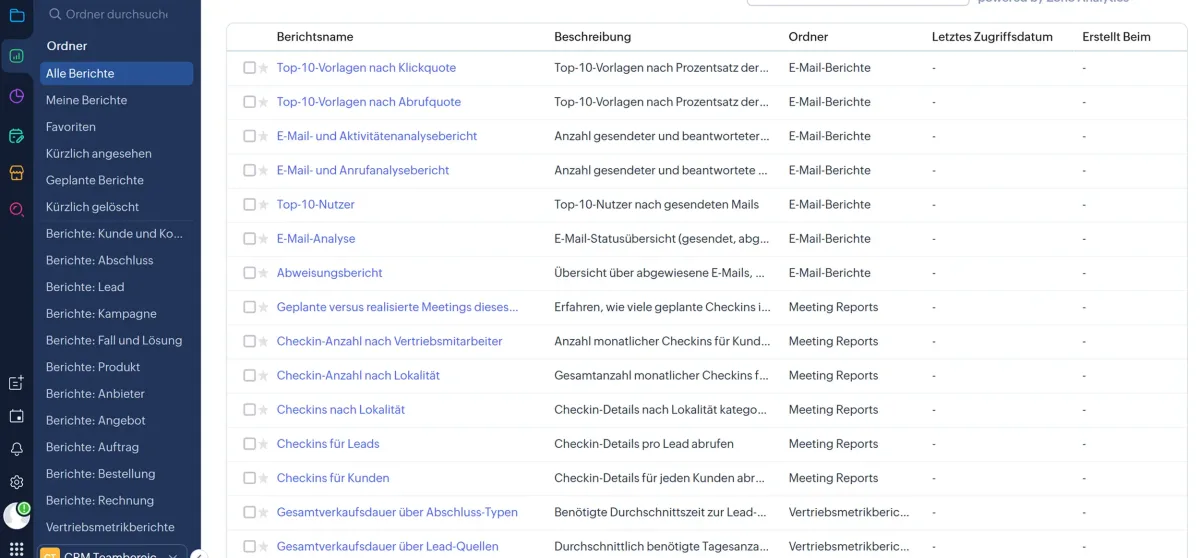Mark E-Mail- und Aktivitätenanalysebericht as favorite
This screenshot has height=558, width=1200.
[264, 136]
